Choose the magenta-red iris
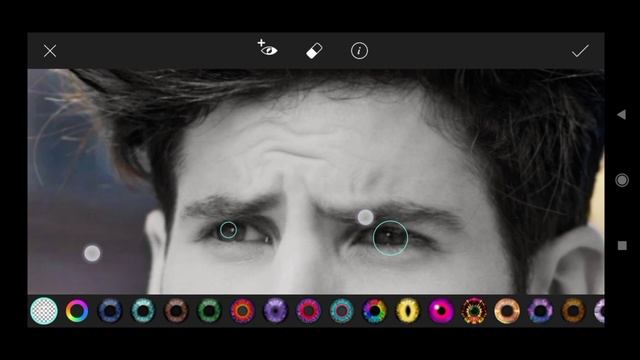640x360 pixels. (x=309, y=311)
